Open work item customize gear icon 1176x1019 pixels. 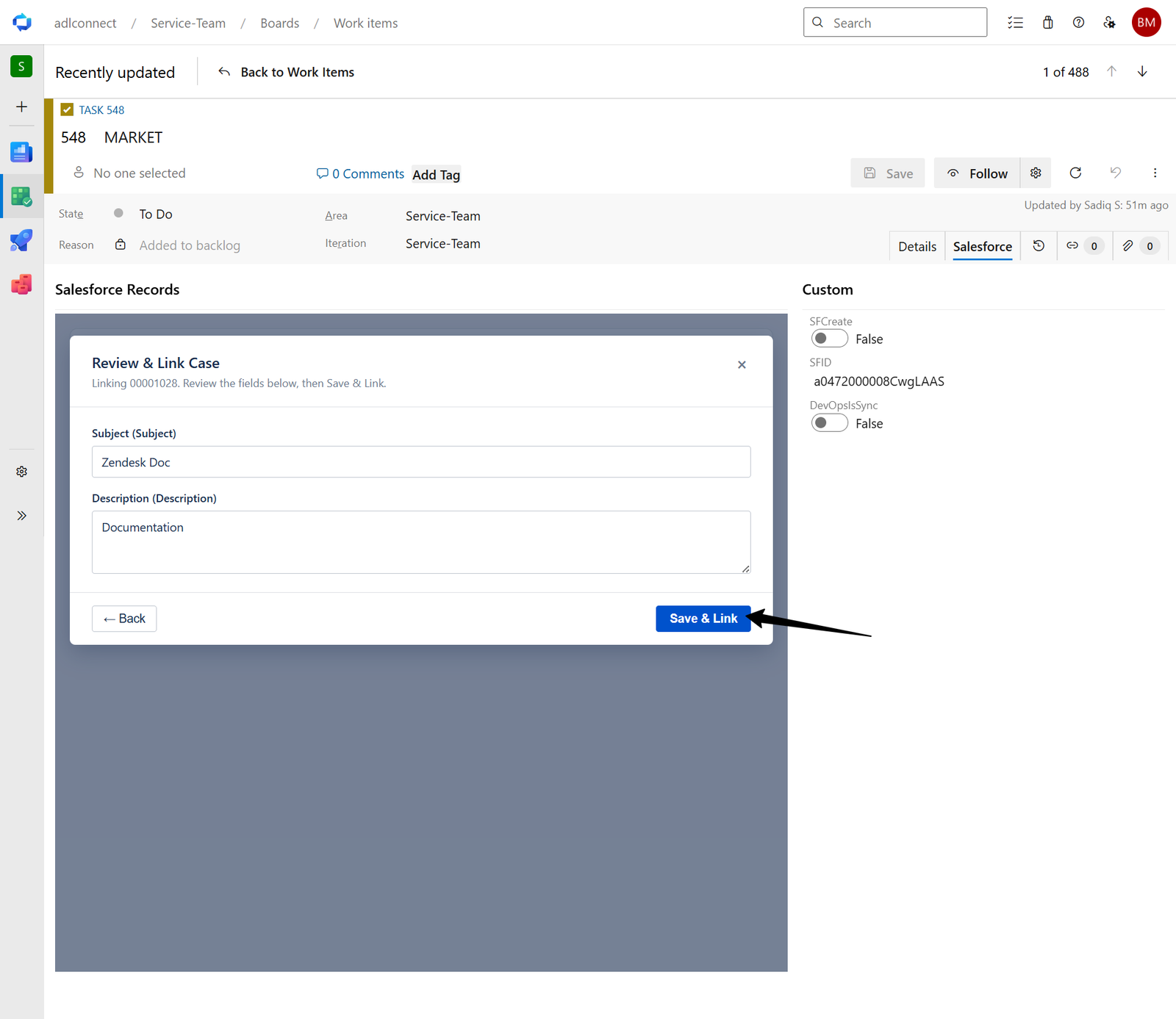(x=1036, y=173)
